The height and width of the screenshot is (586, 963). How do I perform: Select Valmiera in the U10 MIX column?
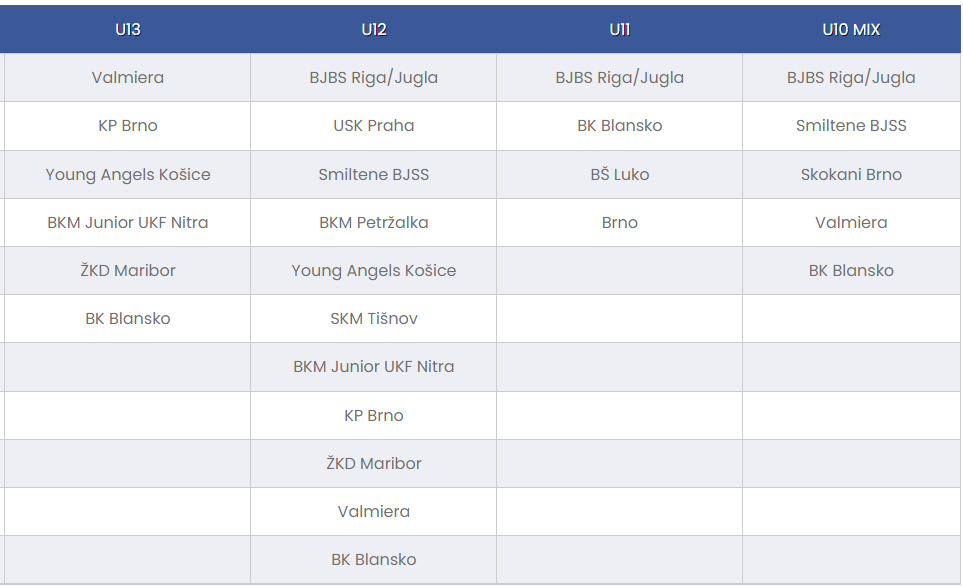tap(851, 222)
